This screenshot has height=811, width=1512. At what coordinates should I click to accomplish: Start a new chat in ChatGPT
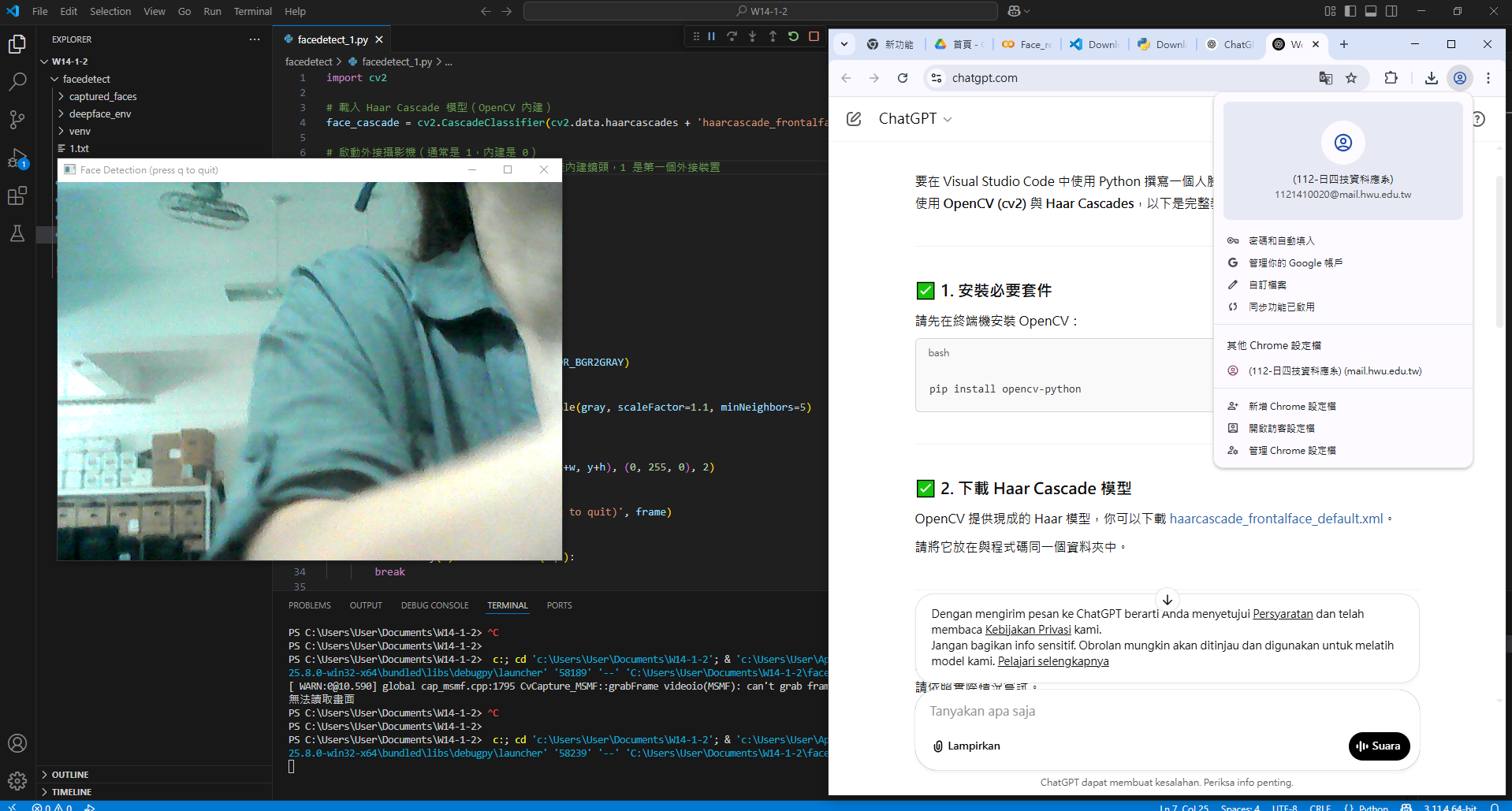click(x=854, y=119)
